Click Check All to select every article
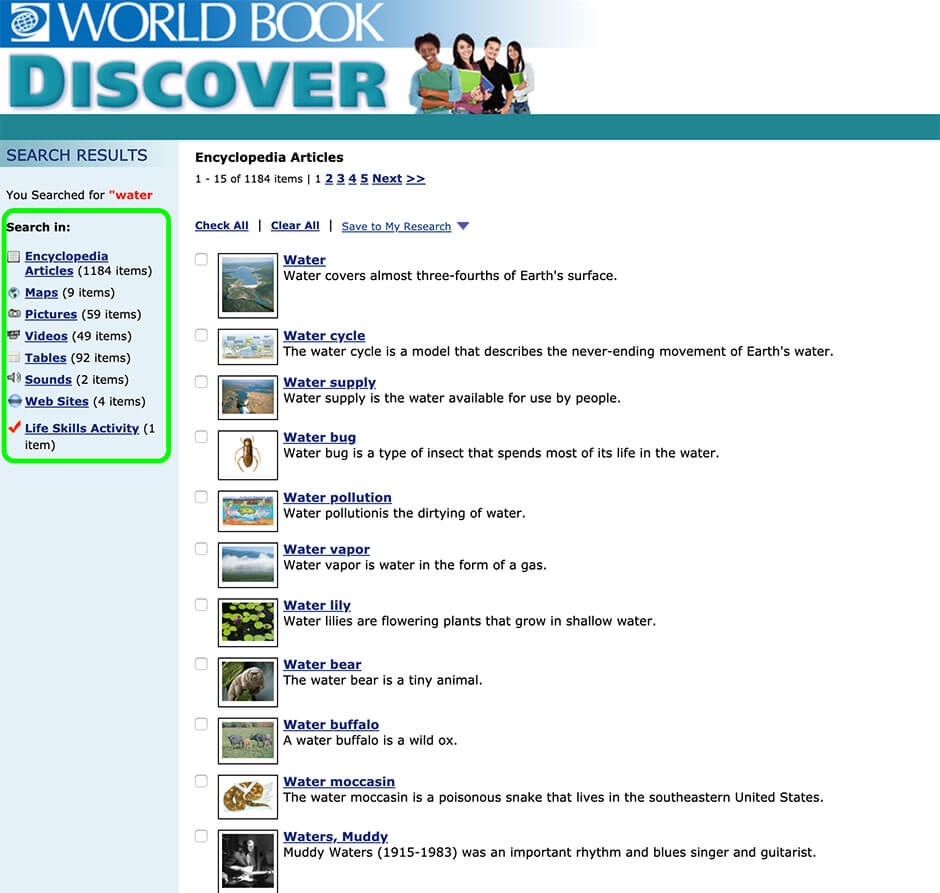The width and height of the screenshot is (940, 893). 221,226
